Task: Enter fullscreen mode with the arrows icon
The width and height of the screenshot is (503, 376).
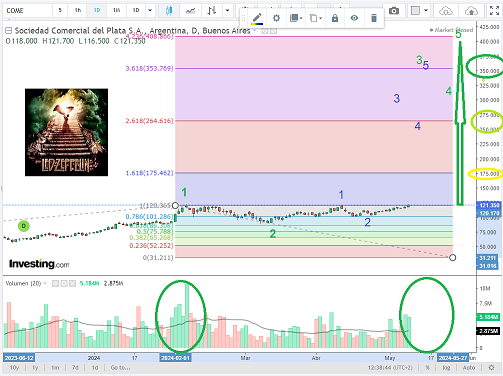Action: (x=494, y=10)
